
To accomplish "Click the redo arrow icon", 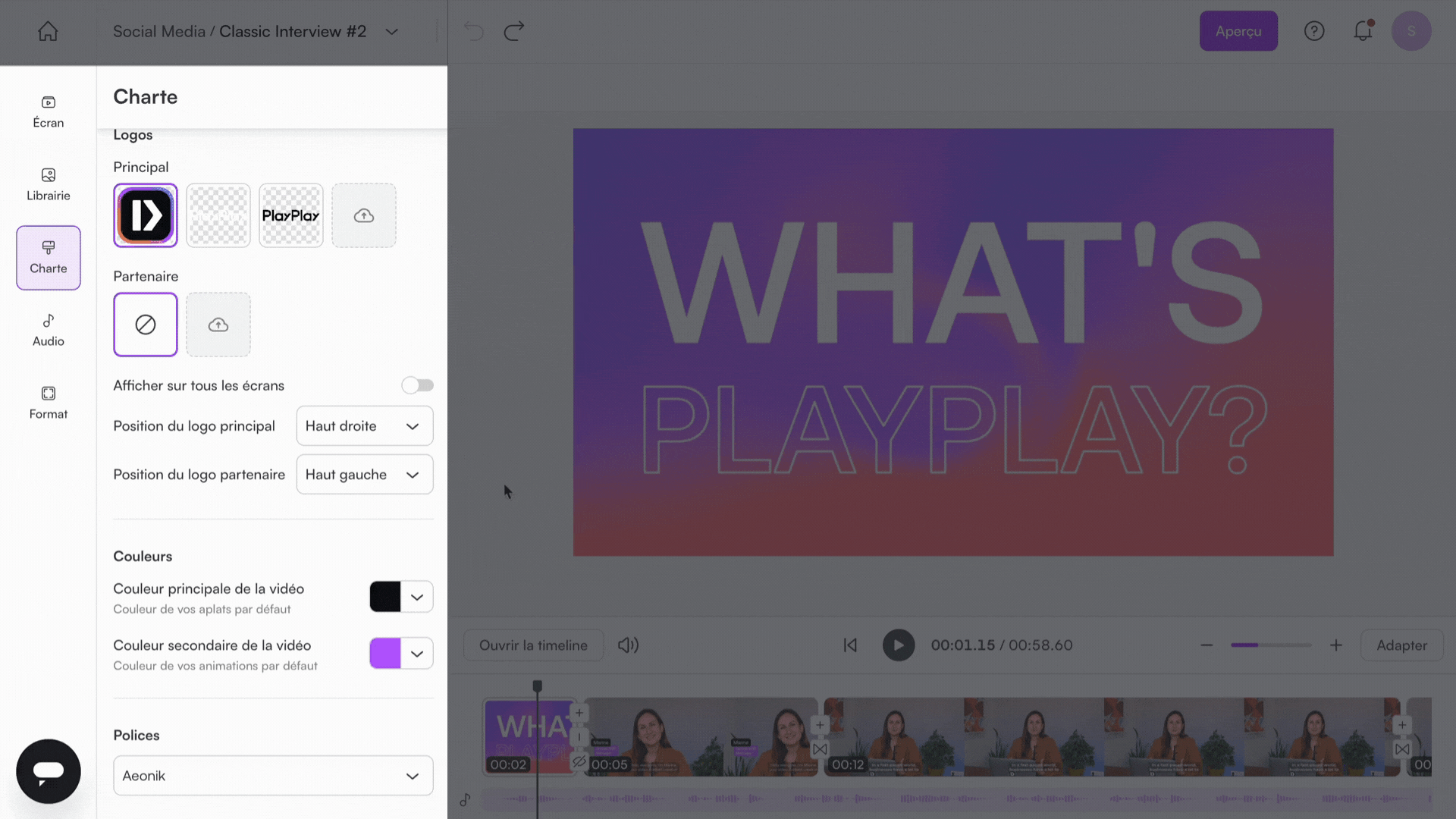I will click(x=514, y=31).
